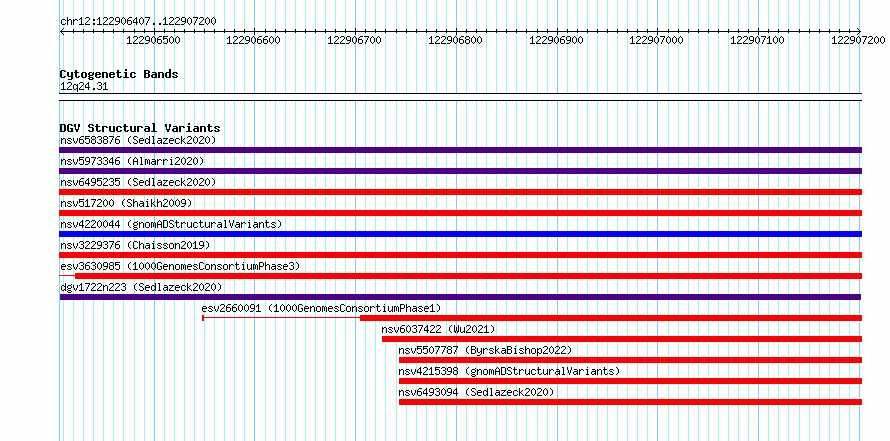Open variant nsv5507787 (ByrskaBishop2022) label
The image size is (890, 441).
pos(485,350)
